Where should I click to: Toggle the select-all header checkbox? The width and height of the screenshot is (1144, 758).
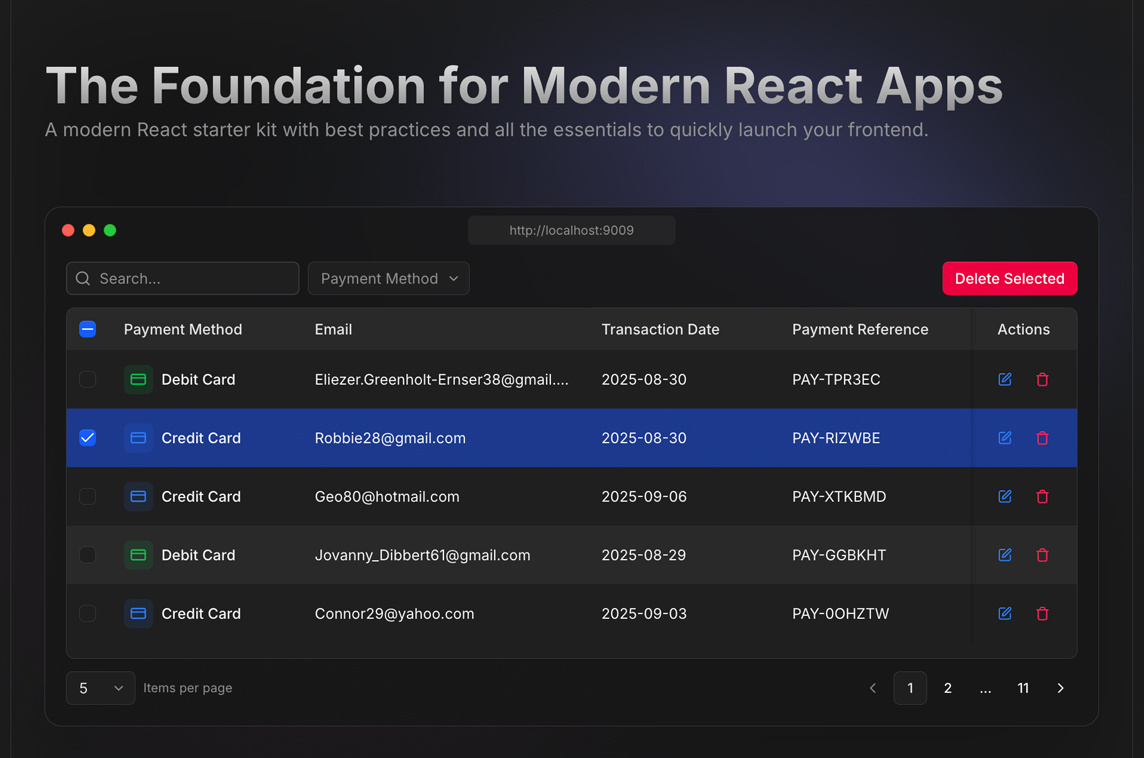coord(88,329)
